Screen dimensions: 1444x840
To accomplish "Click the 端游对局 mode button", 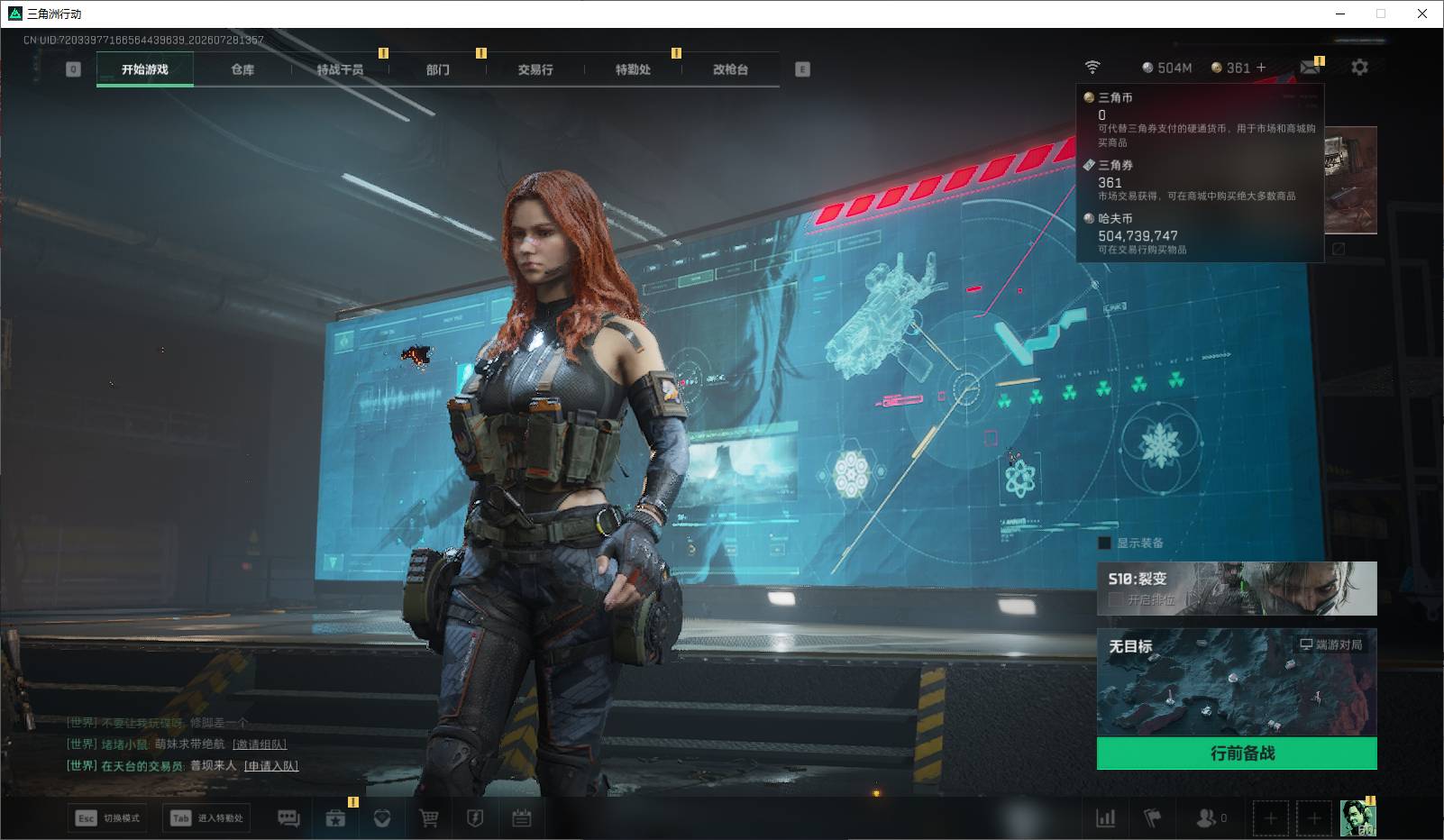I will pos(1330,644).
